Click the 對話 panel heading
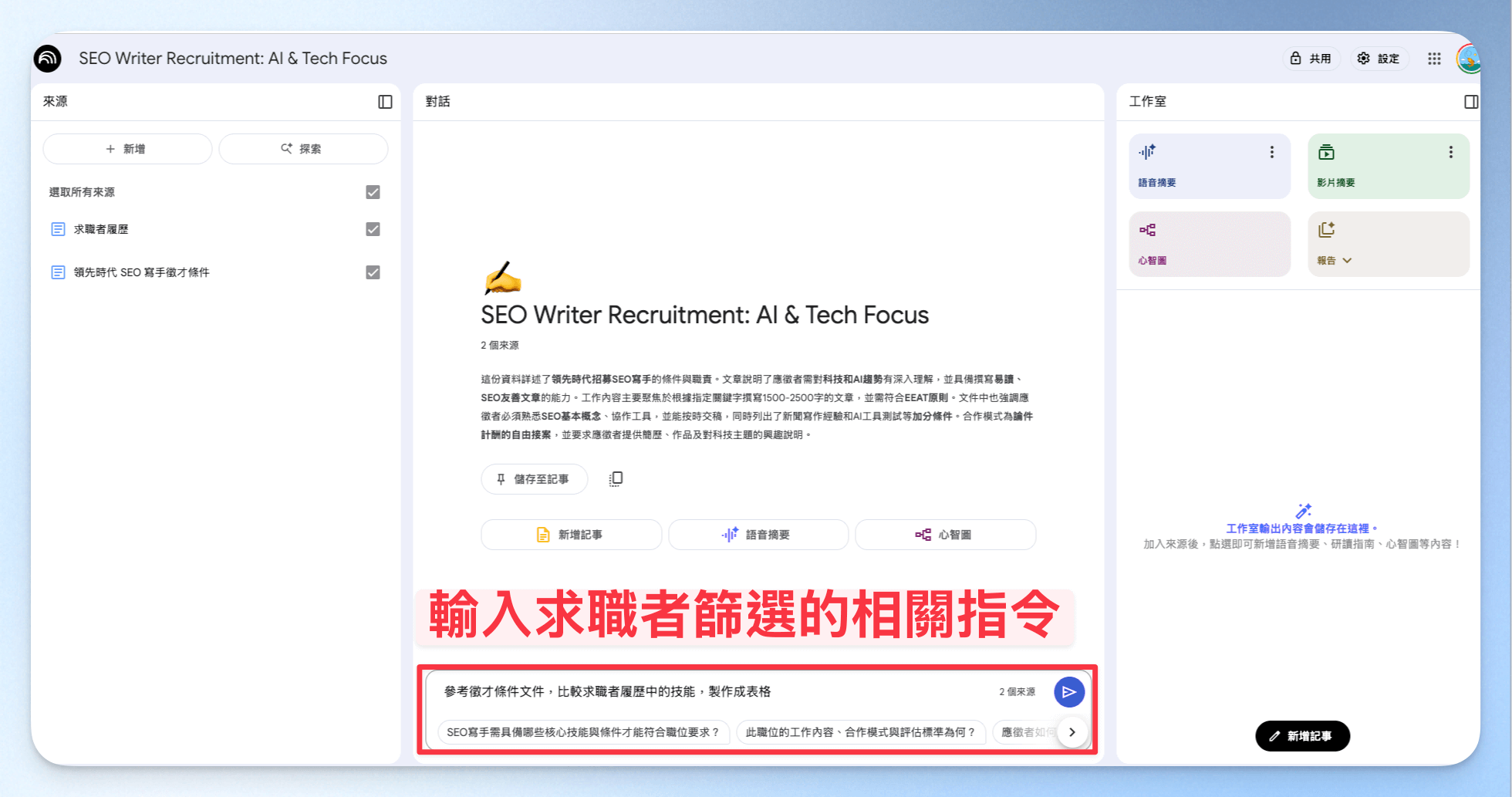The width and height of the screenshot is (1512, 797). pos(438,102)
